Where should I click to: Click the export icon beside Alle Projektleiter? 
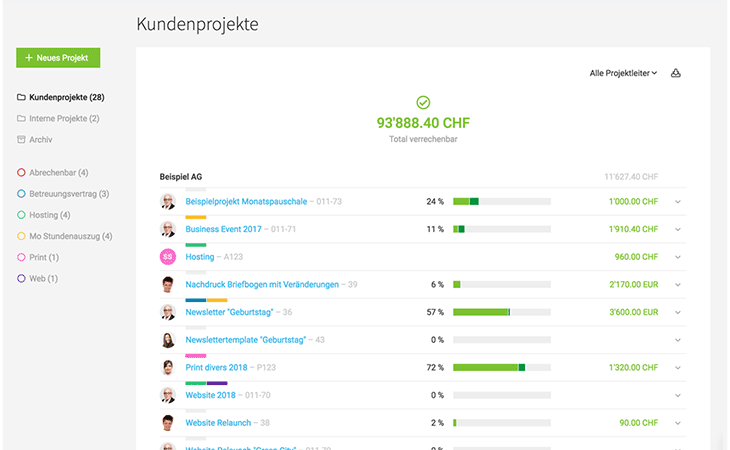676,73
